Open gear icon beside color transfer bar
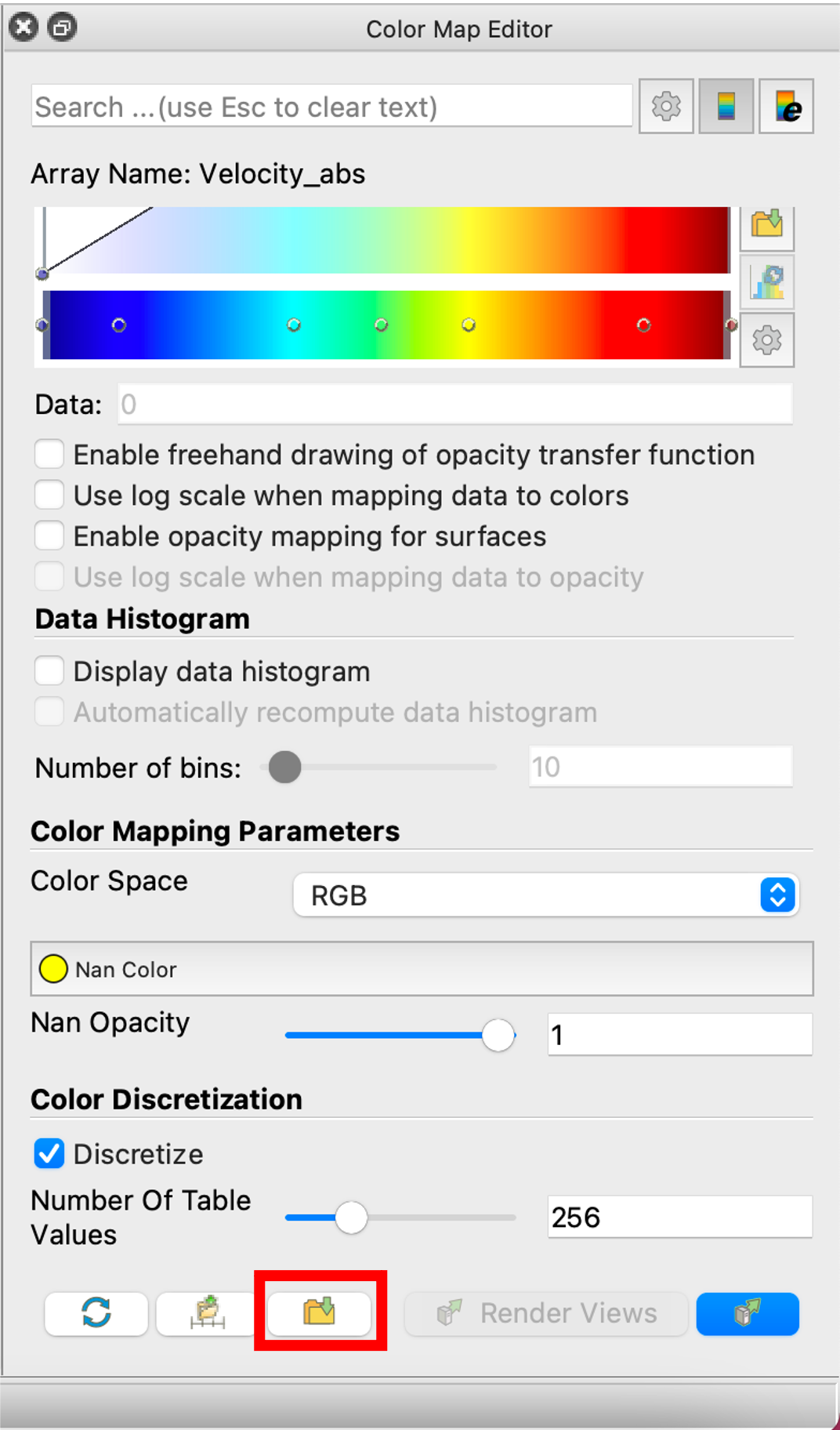Viewport: 840px width, 1430px height. (x=767, y=340)
